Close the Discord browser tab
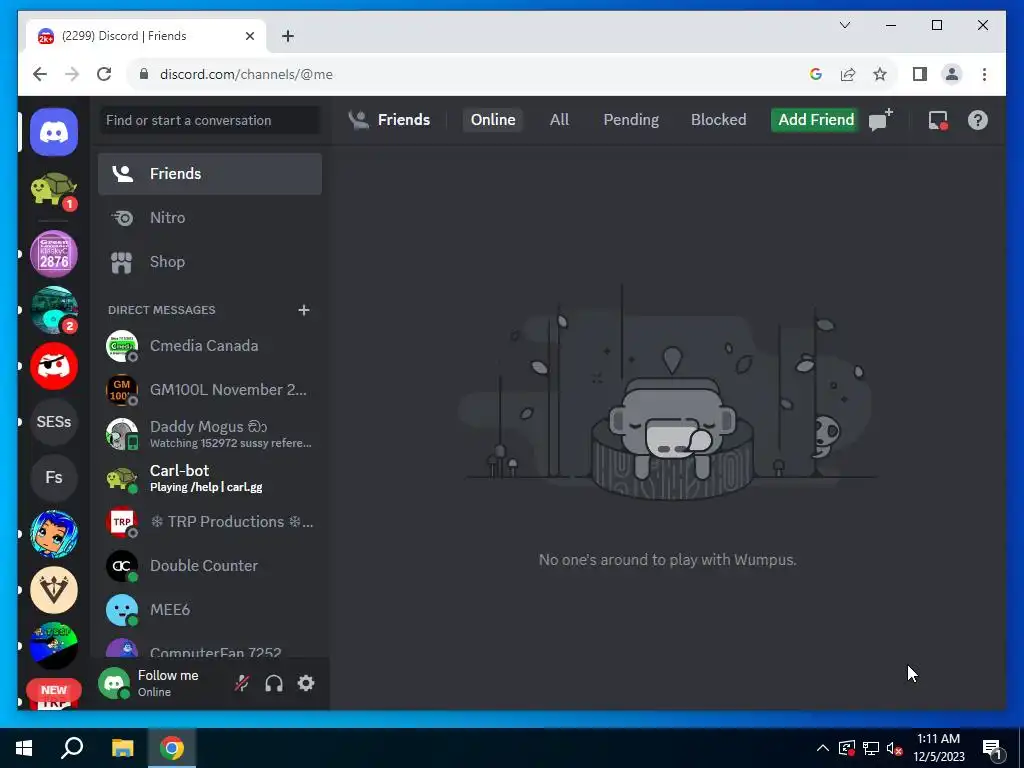This screenshot has width=1024, height=768. click(249, 36)
